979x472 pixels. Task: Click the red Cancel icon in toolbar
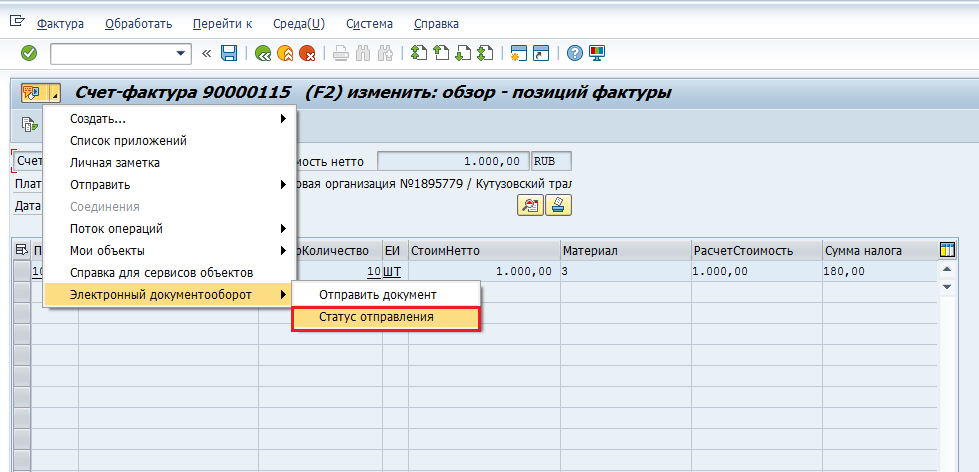tap(307, 53)
